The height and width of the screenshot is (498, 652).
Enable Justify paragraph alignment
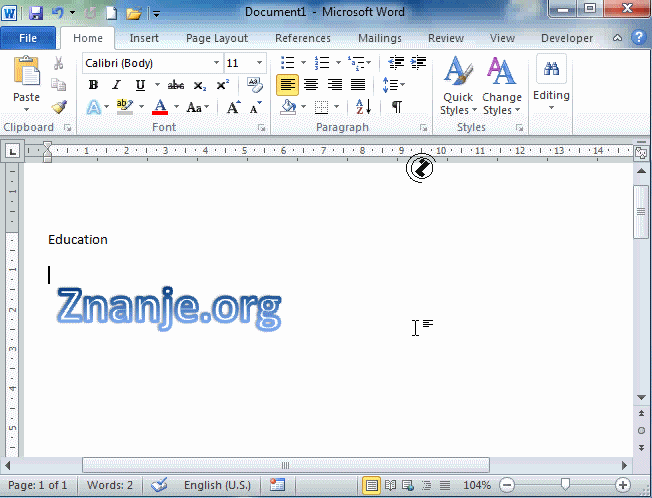(x=357, y=85)
